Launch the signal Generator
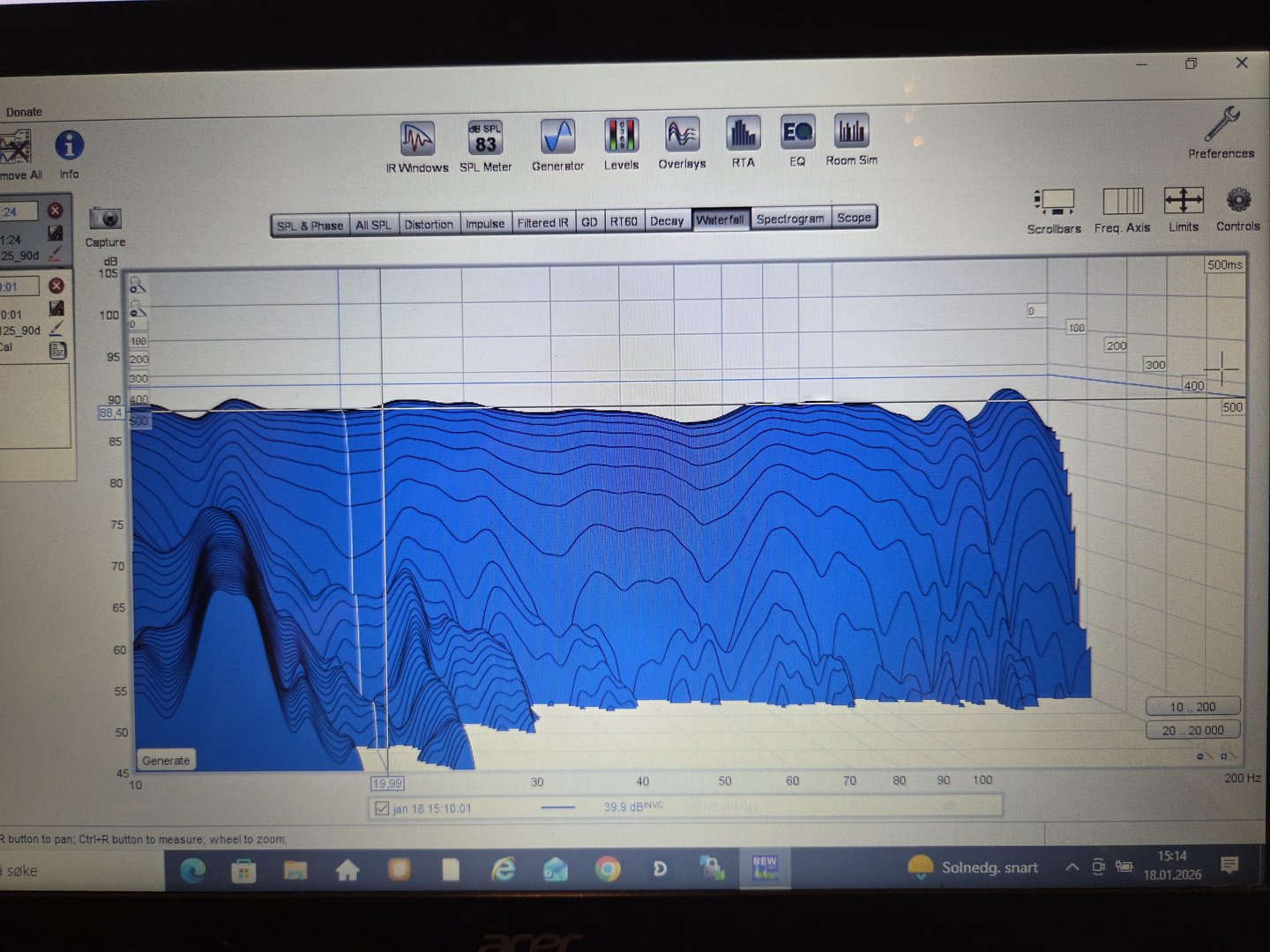Image resolution: width=1270 pixels, height=952 pixels. [557, 145]
